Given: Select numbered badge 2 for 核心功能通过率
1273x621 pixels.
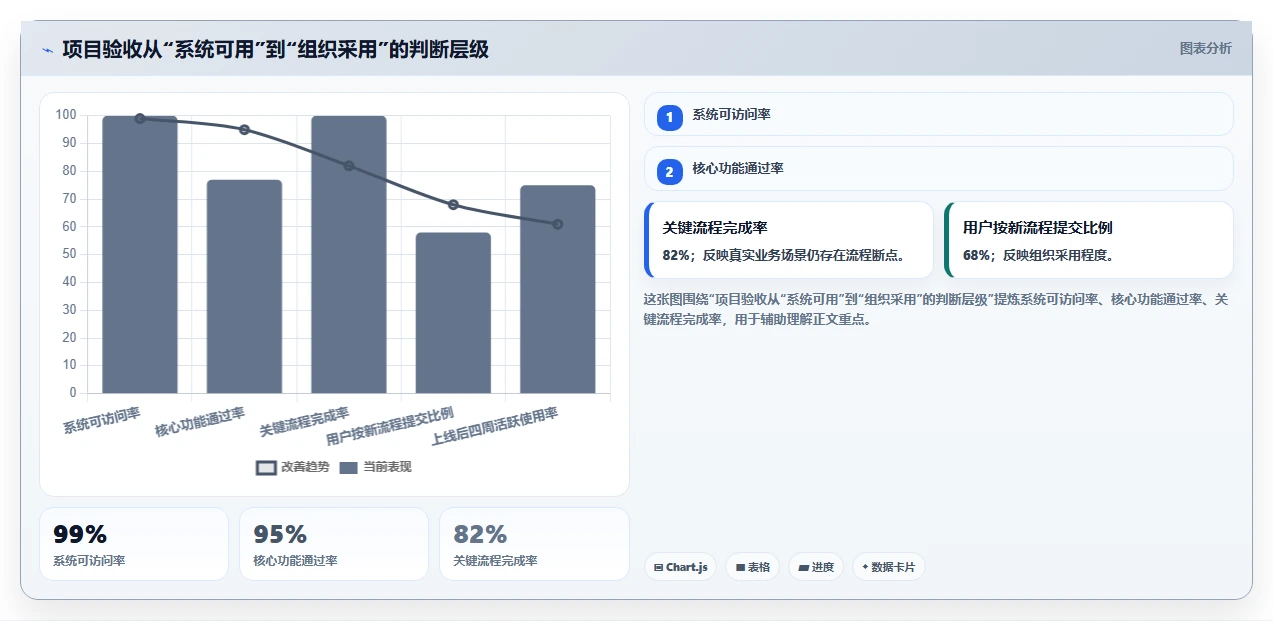Looking at the screenshot, I should click(x=670, y=171).
